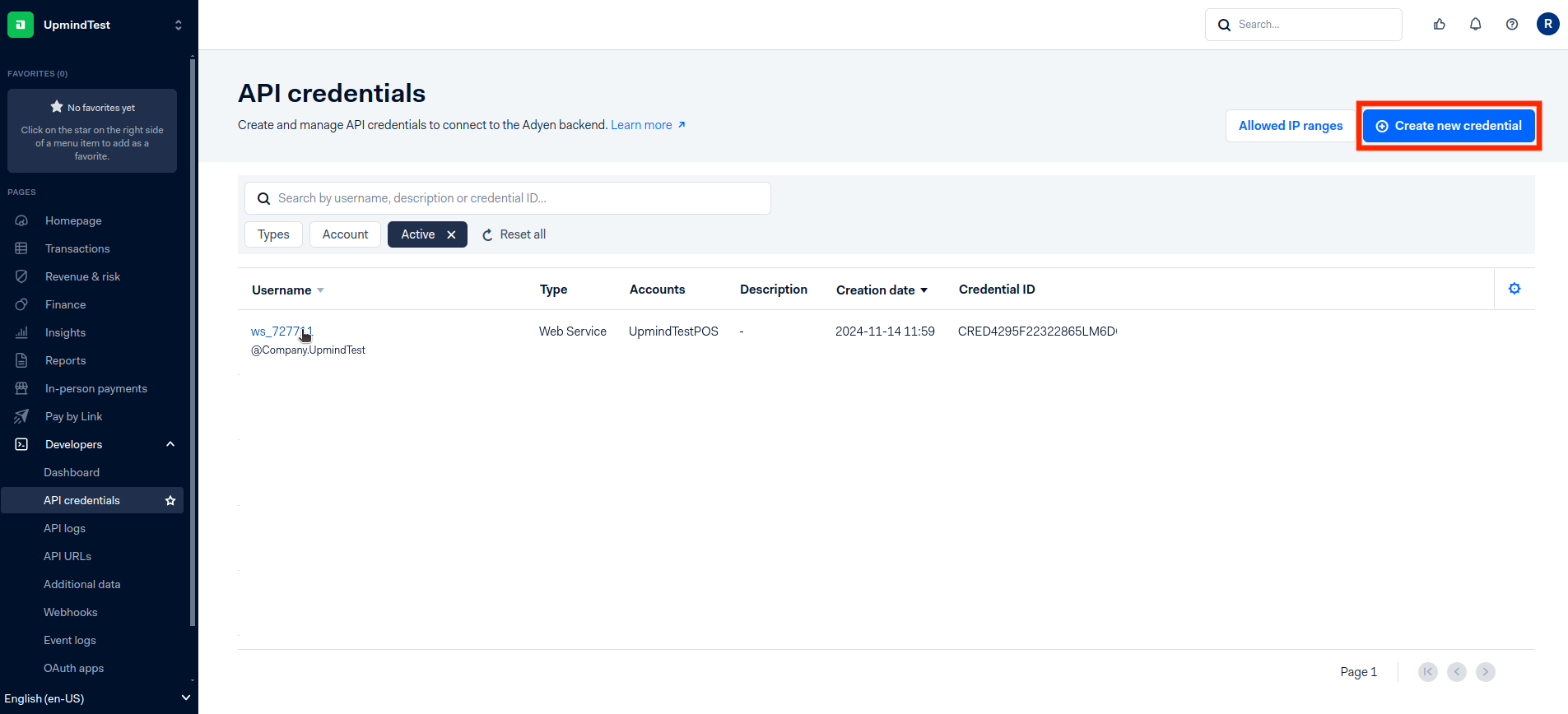
Task: Focus the top Search field
Action: pos(1304,25)
